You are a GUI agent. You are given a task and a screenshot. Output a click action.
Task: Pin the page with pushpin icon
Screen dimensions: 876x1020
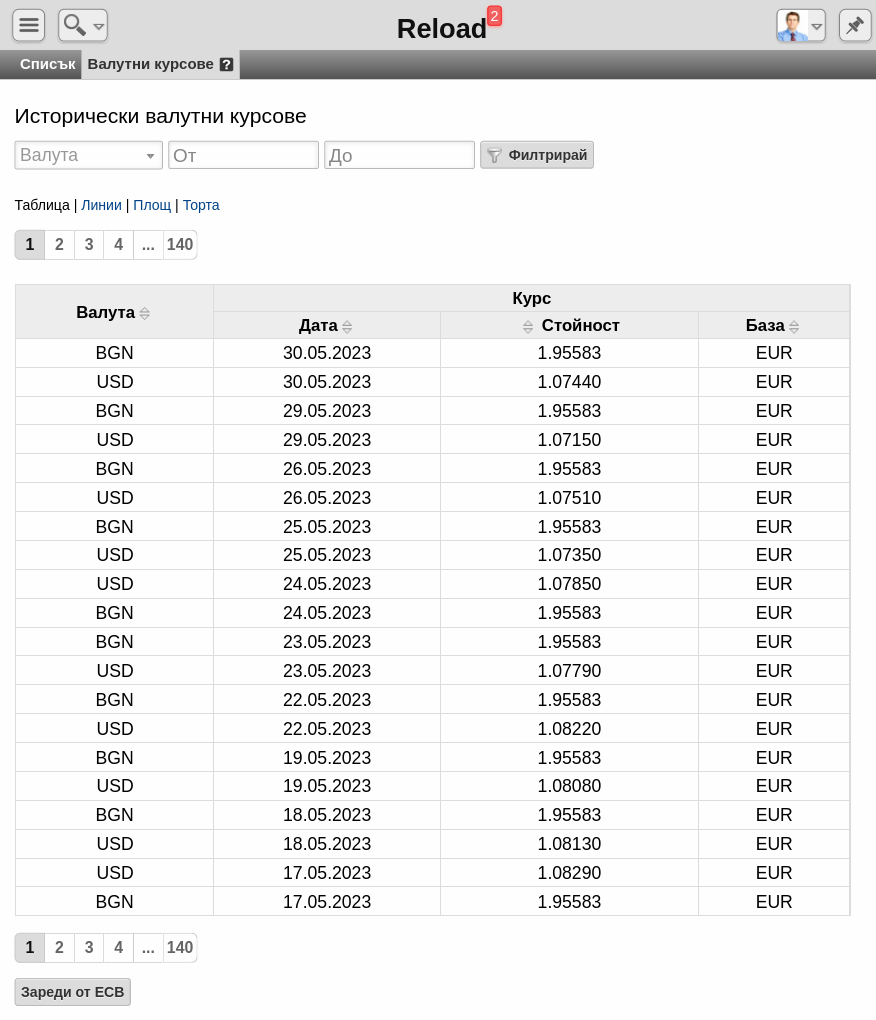pyautogui.click(x=855, y=26)
